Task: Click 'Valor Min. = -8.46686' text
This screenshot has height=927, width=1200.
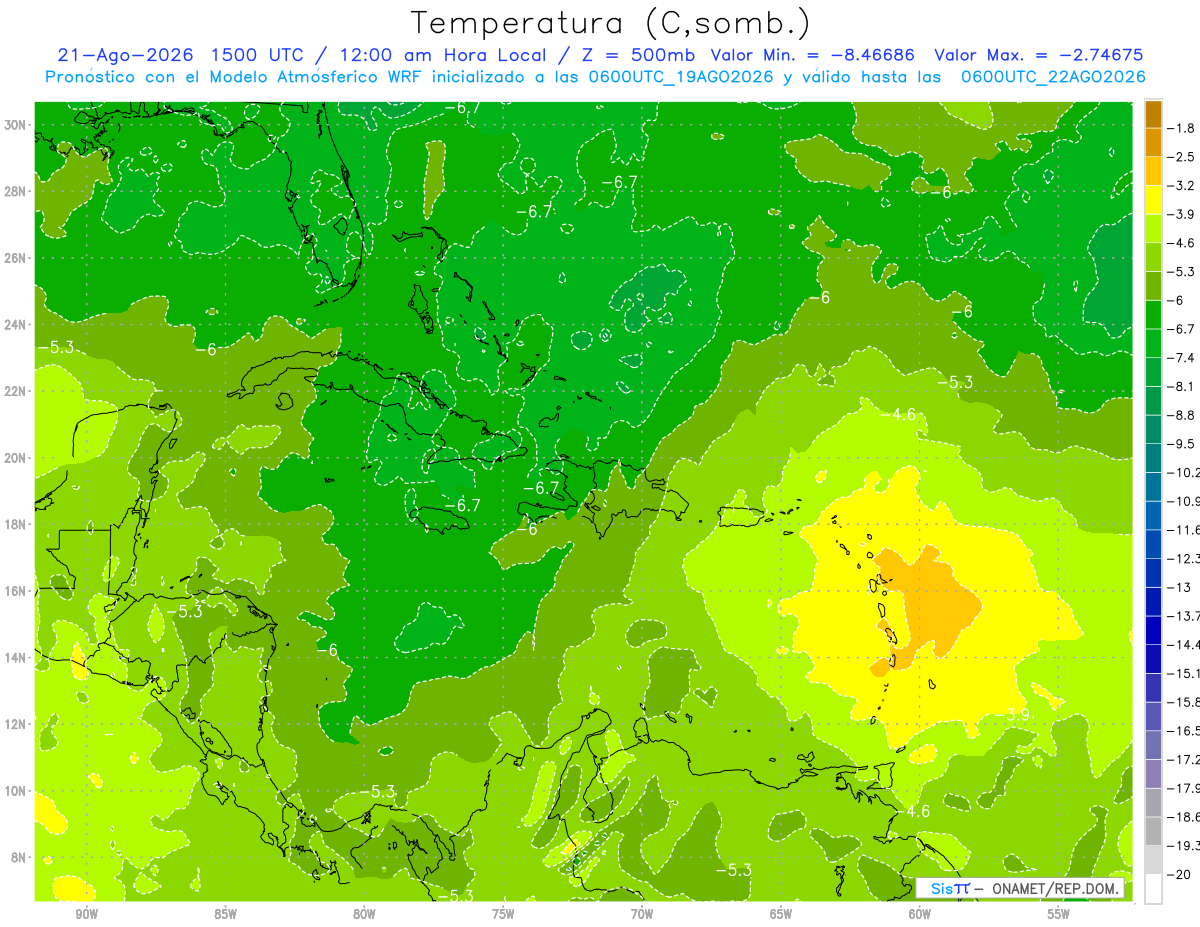Action: point(814,55)
